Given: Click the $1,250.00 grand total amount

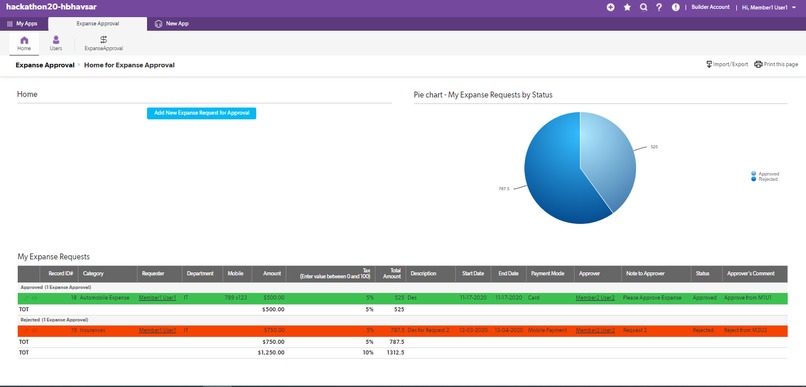Looking at the screenshot, I should pos(271,353).
